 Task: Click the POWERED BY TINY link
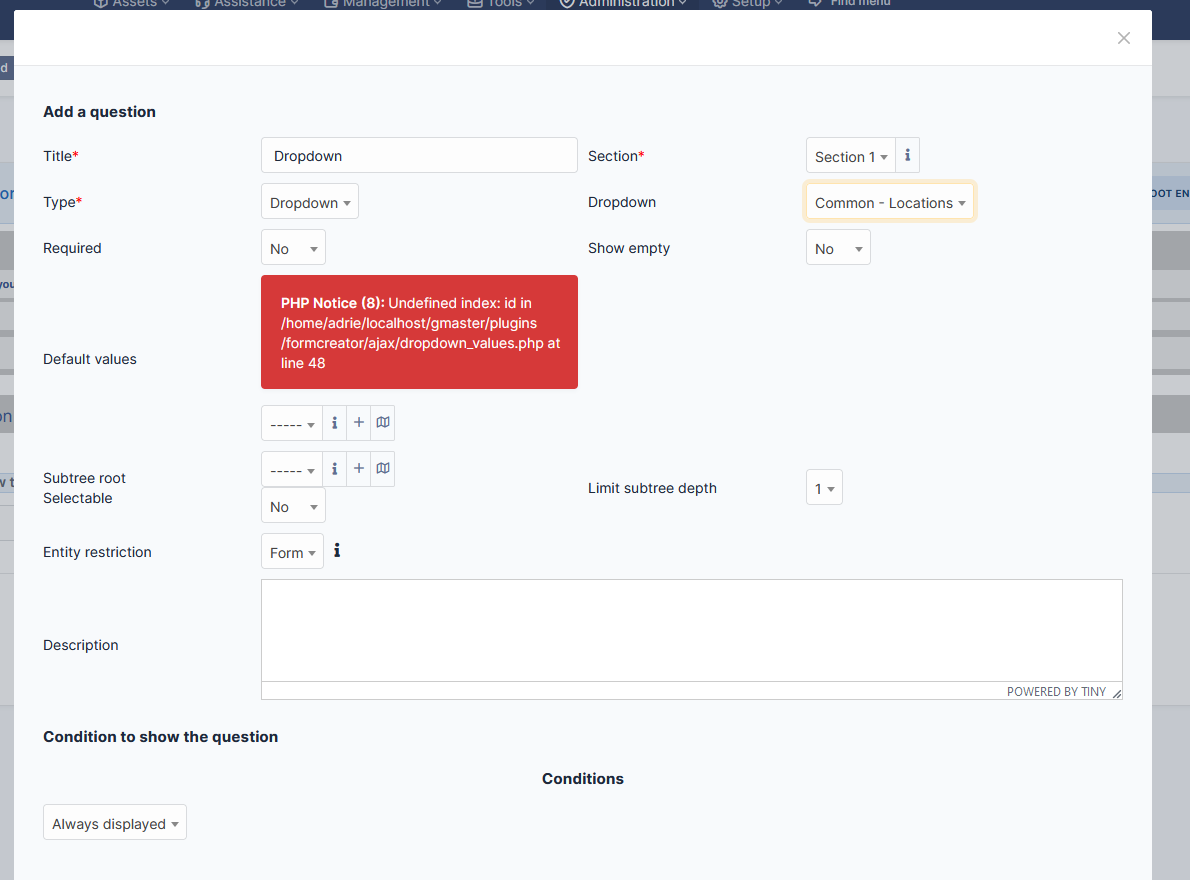(1057, 691)
